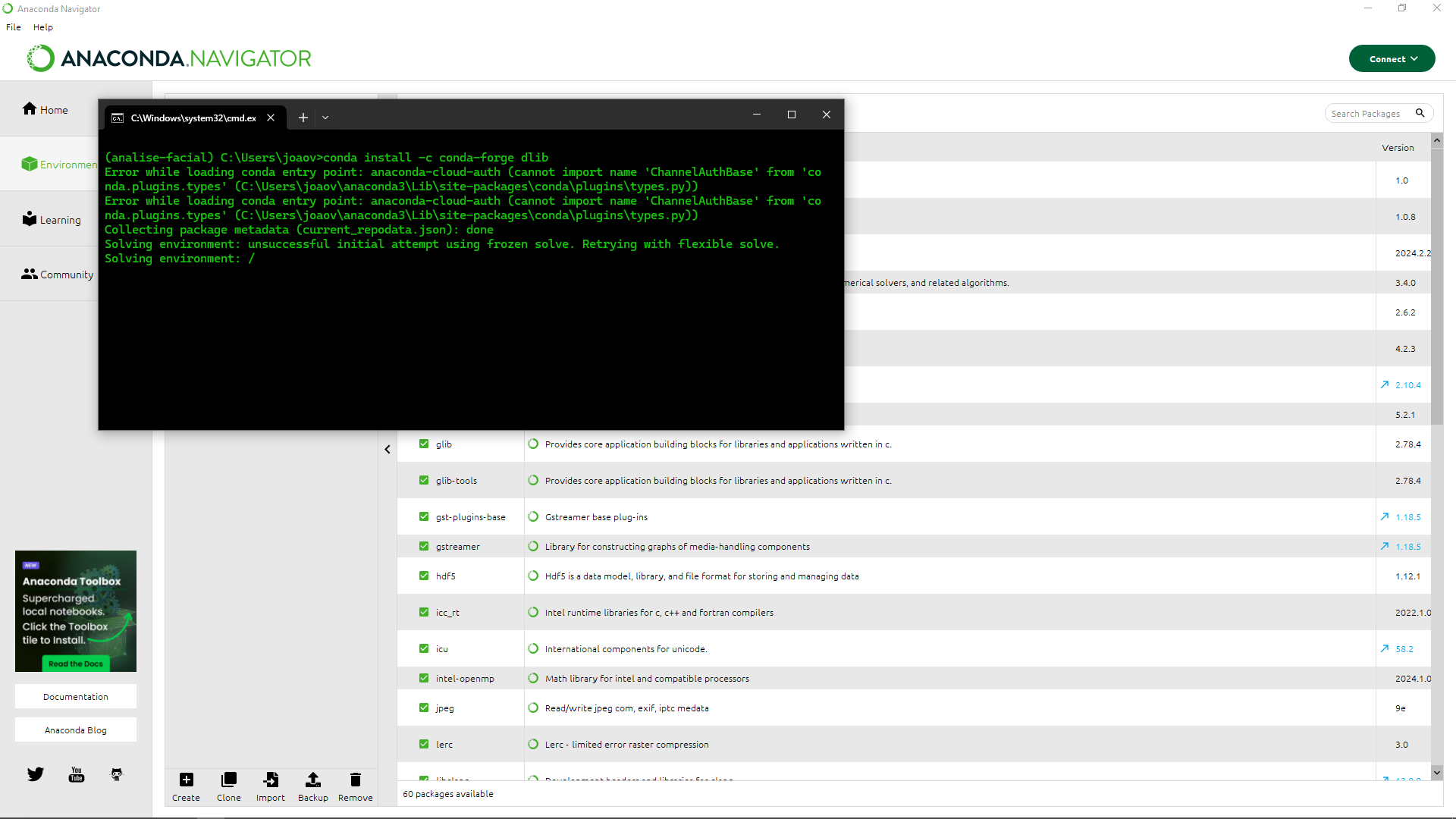The height and width of the screenshot is (819, 1456).
Task: Click the Import environment icon
Action: click(271, 780)
